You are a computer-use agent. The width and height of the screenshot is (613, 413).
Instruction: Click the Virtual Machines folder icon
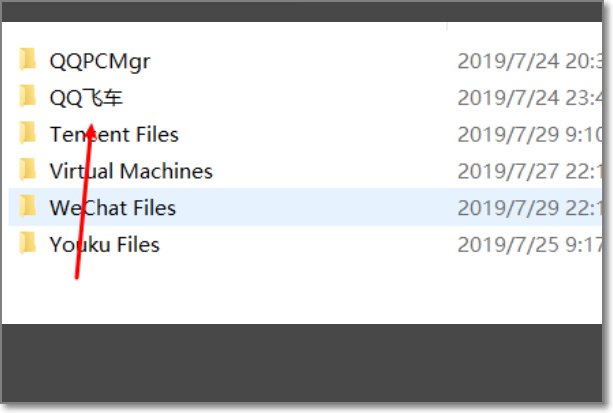pyautogui.click(x=28, y=171)
